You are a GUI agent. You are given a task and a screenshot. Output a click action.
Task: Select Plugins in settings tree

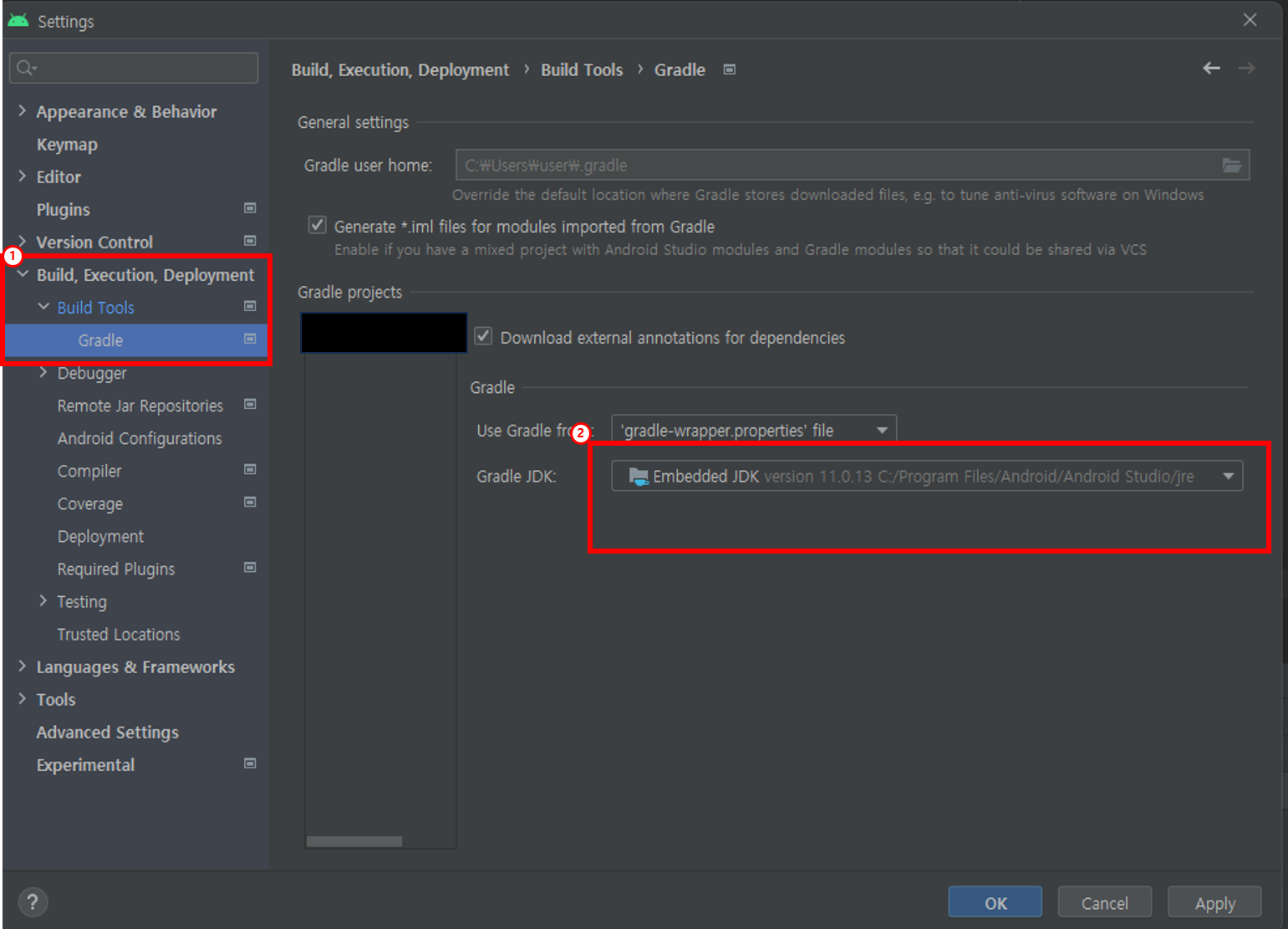point(64,209)
